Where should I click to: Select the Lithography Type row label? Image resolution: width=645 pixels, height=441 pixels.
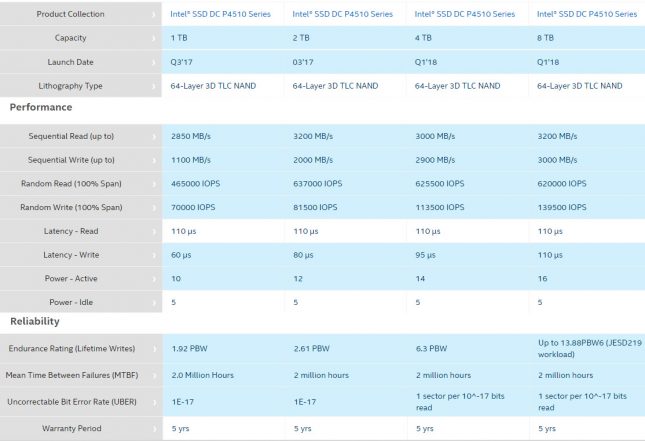click(x=70, y=86)
